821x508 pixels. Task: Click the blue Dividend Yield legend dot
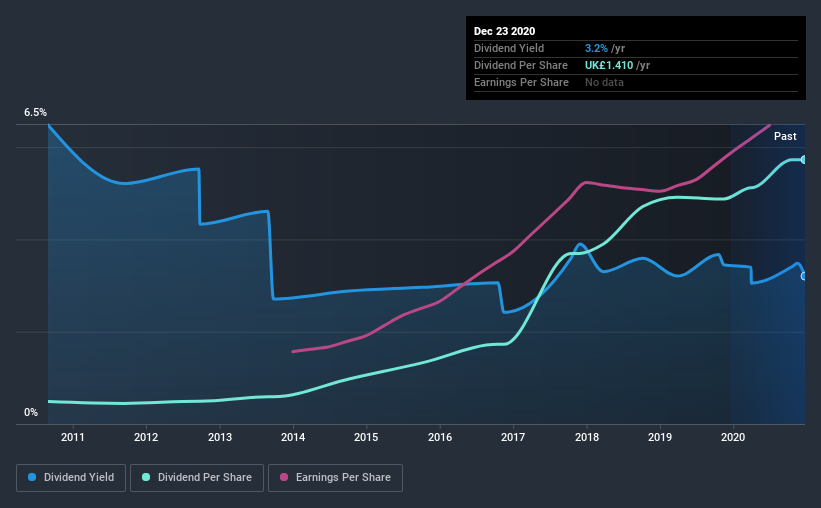(32, 477)
